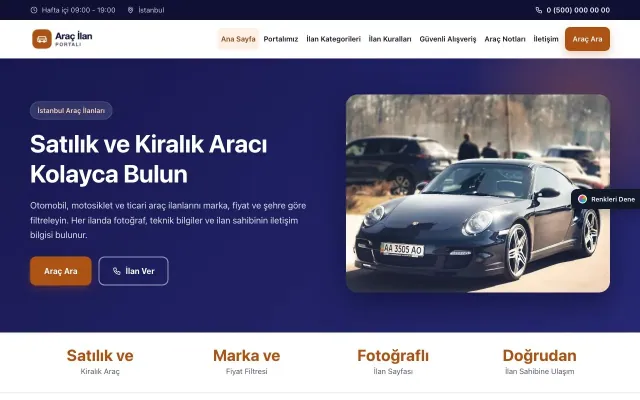Click the Araç Ara button in the hero section
This screenshot has width=640, height=400.
coord(61,271)
